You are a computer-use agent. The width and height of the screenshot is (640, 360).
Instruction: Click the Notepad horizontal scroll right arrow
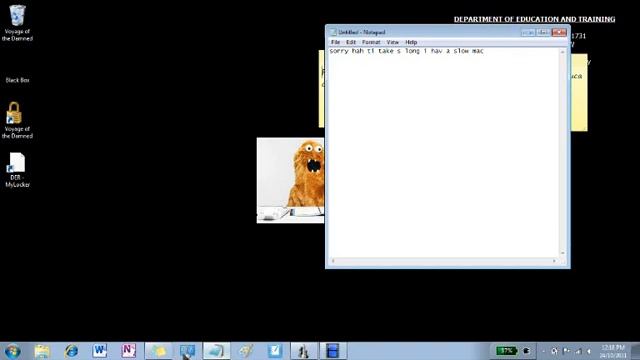(554, 261)
